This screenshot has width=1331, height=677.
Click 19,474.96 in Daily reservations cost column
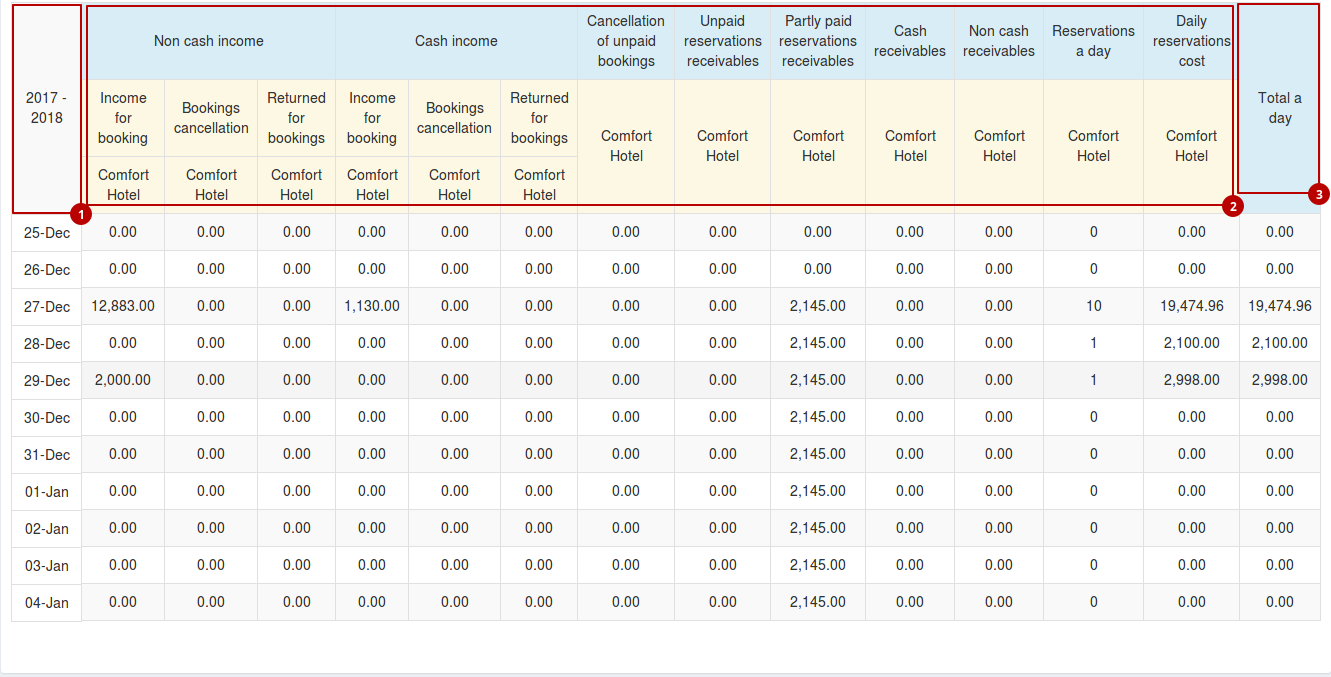(1192, 306)
